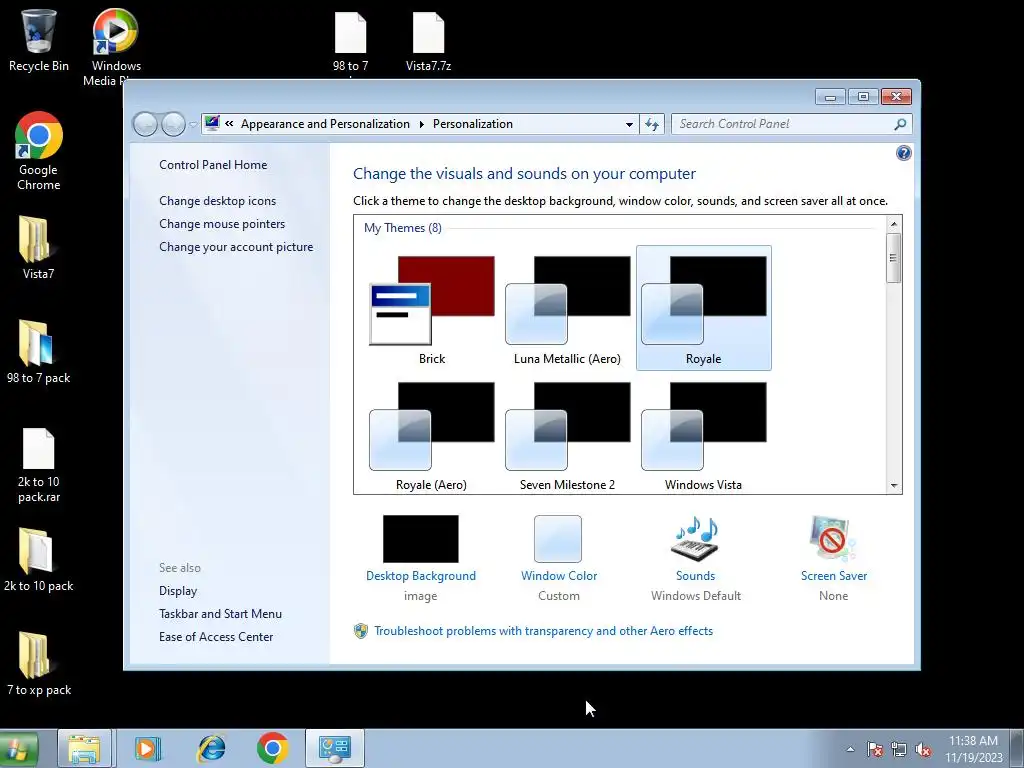Screen dimensions: 1024x768
Task: Select the '98 to 7 pack' folder
Action: (x=38, y=351)
